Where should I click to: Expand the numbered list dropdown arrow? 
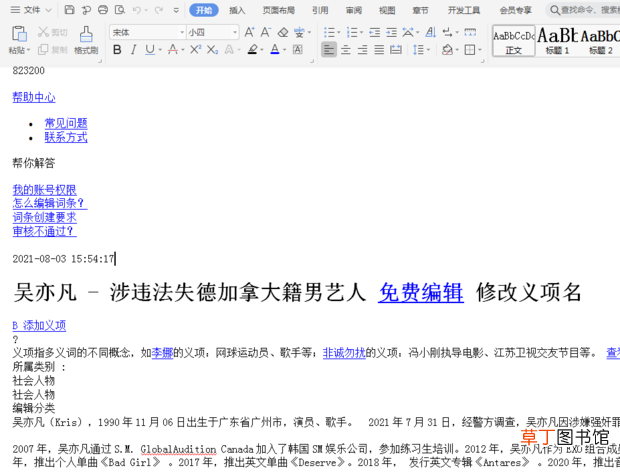click(361, 32)
